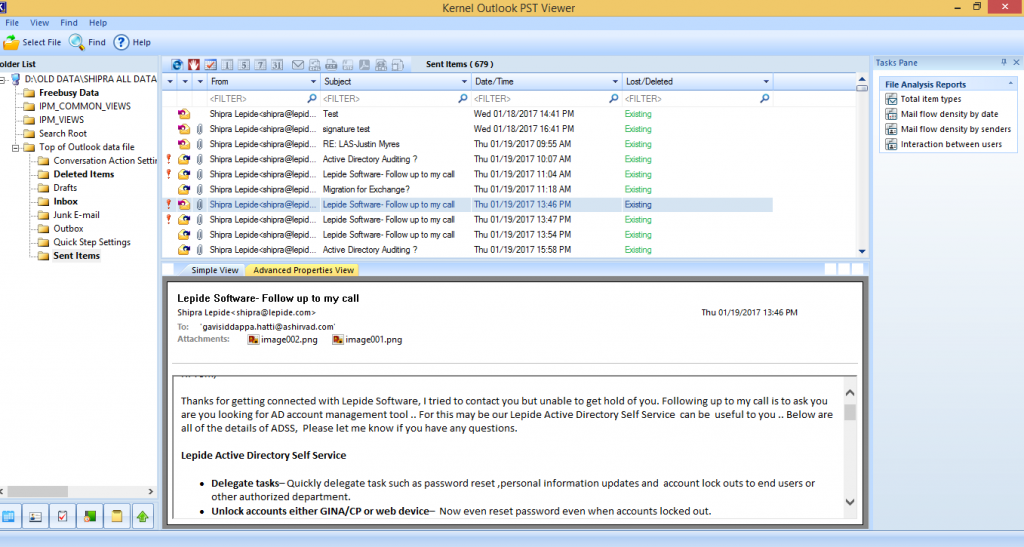Open the View menu
Screen dimensions: 1024x547
(x=39, y=23)
